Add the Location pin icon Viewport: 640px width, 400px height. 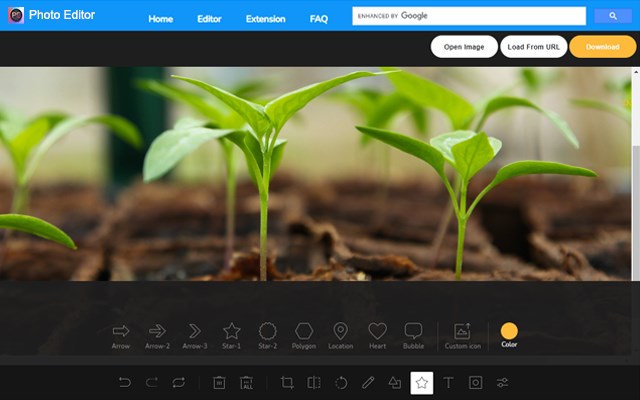pyautogui.click(x=340, y=331)
